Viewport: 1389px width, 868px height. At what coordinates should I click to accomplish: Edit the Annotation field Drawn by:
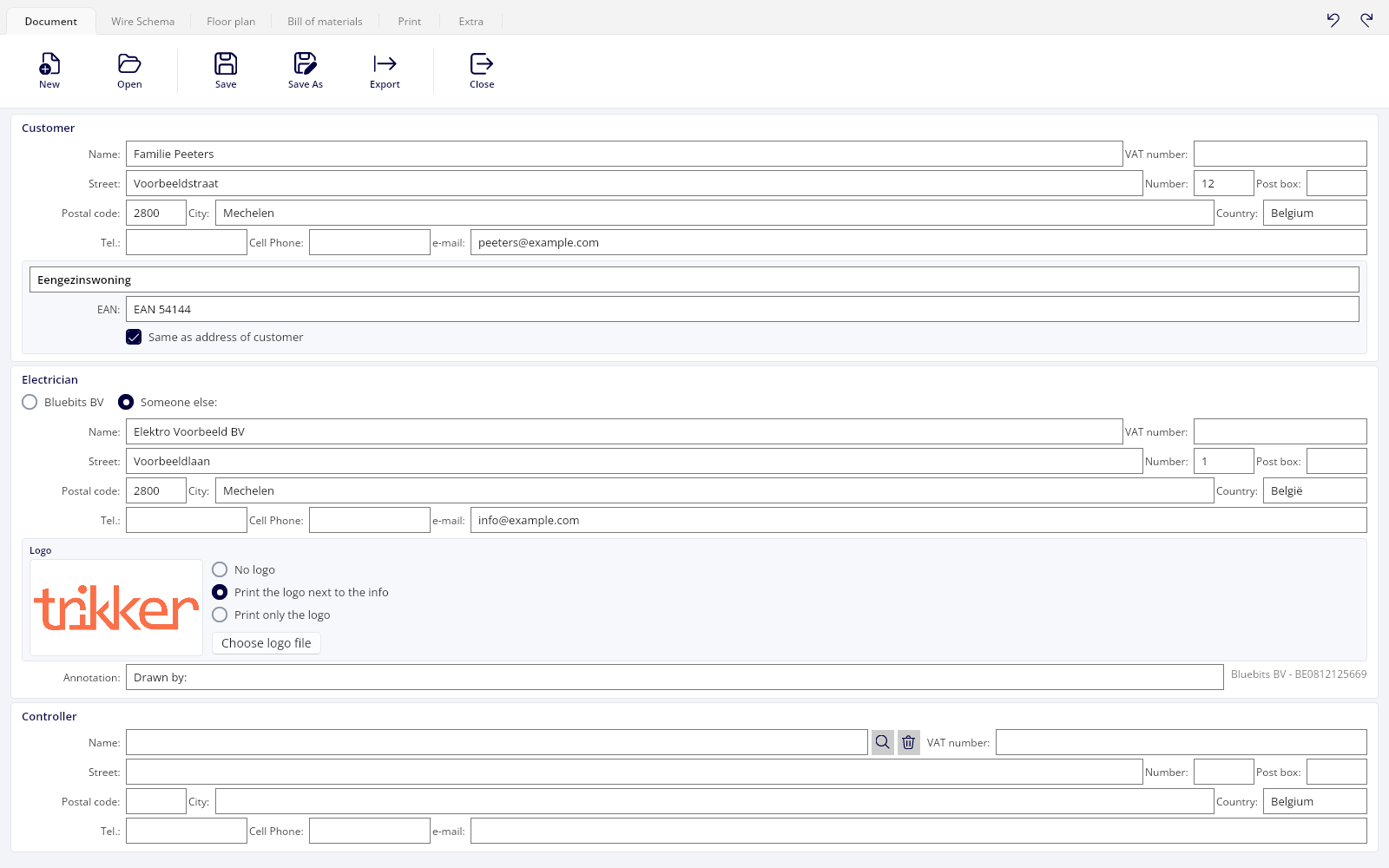pyautogui.click(x=675, y=677)
